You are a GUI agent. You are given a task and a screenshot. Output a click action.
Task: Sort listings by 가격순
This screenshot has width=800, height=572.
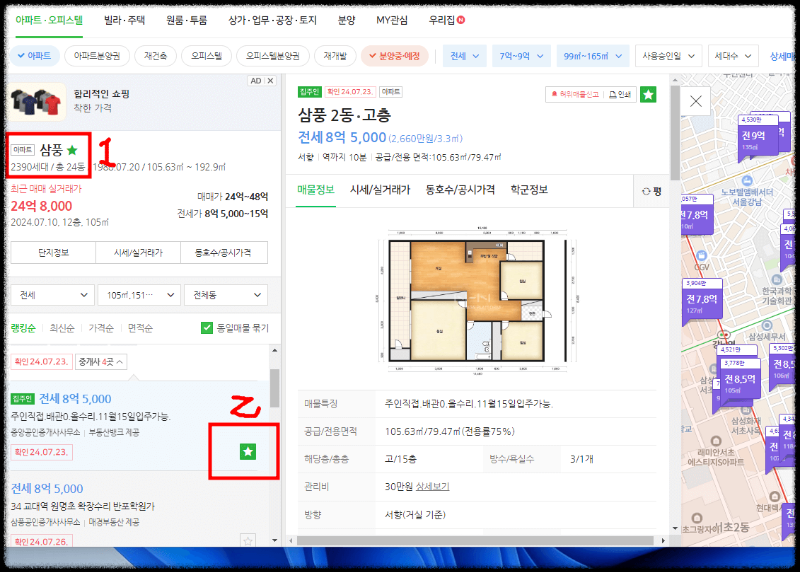101,328
